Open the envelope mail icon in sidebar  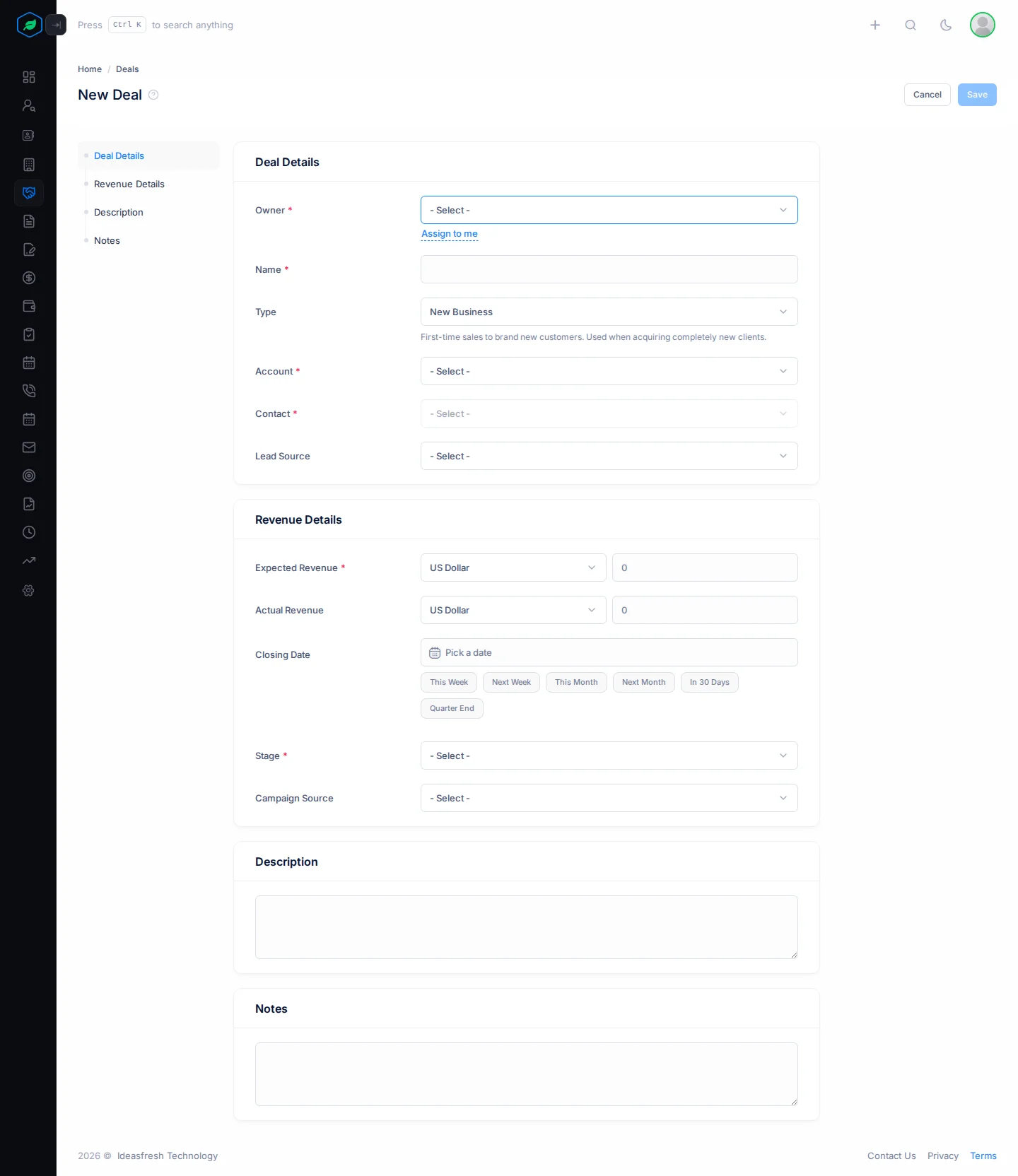(x=29, y=447)
